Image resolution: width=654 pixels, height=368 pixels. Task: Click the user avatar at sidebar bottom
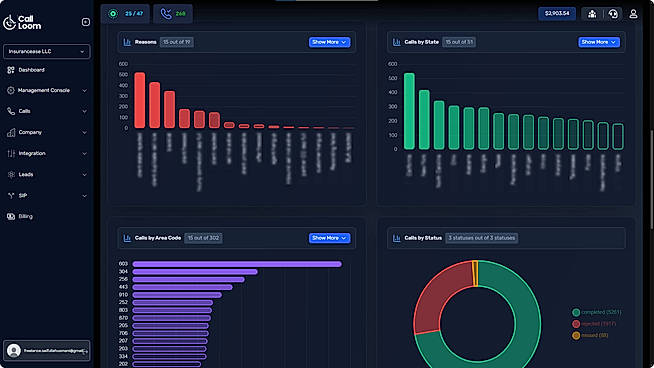coord(14,350)
